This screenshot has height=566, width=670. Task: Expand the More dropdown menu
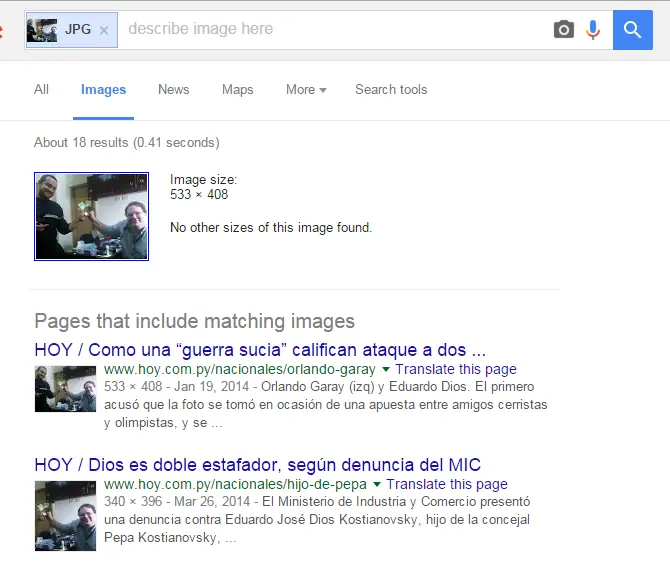[x=306, y=89]
